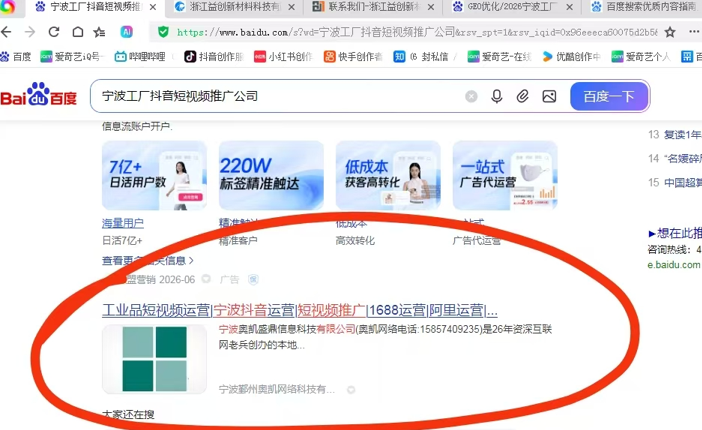Open the 抖音创作服 bookmark
Viewport: 702px width, 430px height.
coord(214,56)
